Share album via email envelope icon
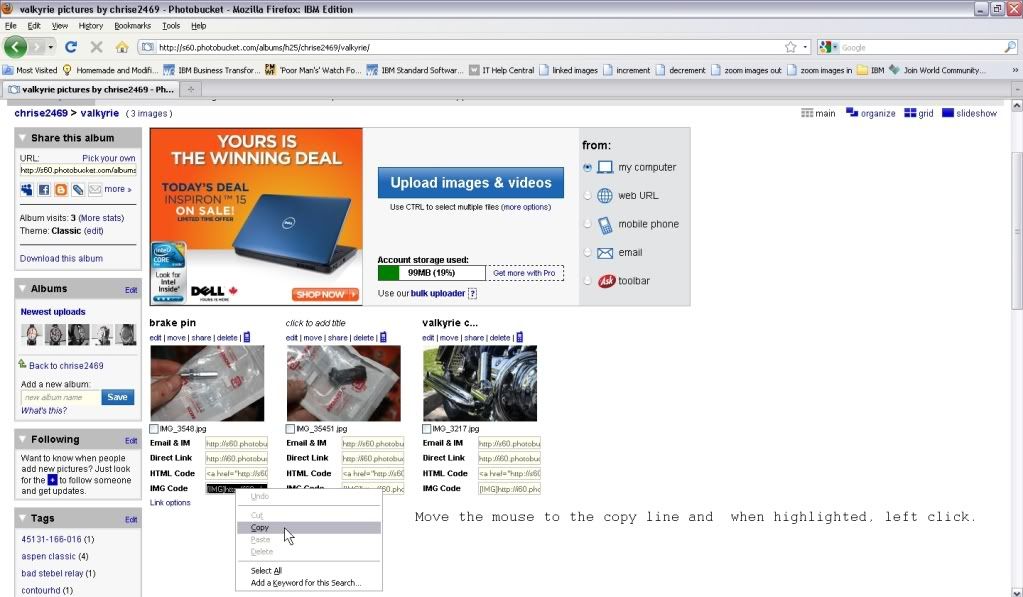Viewport: 1023px width, 597px height. coord(95,189)
